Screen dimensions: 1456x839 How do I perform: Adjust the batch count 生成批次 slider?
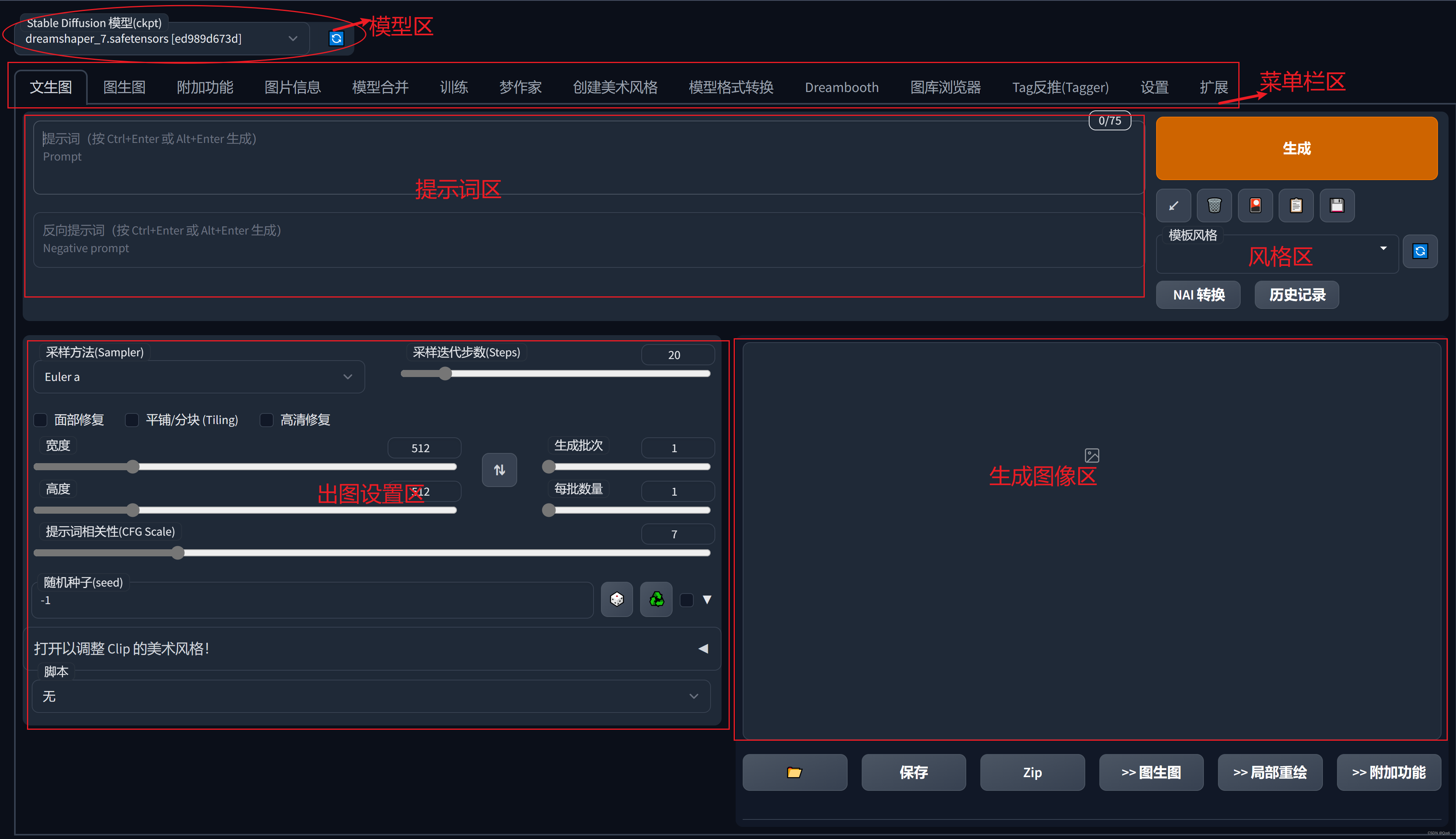click(x=626, y=467)
